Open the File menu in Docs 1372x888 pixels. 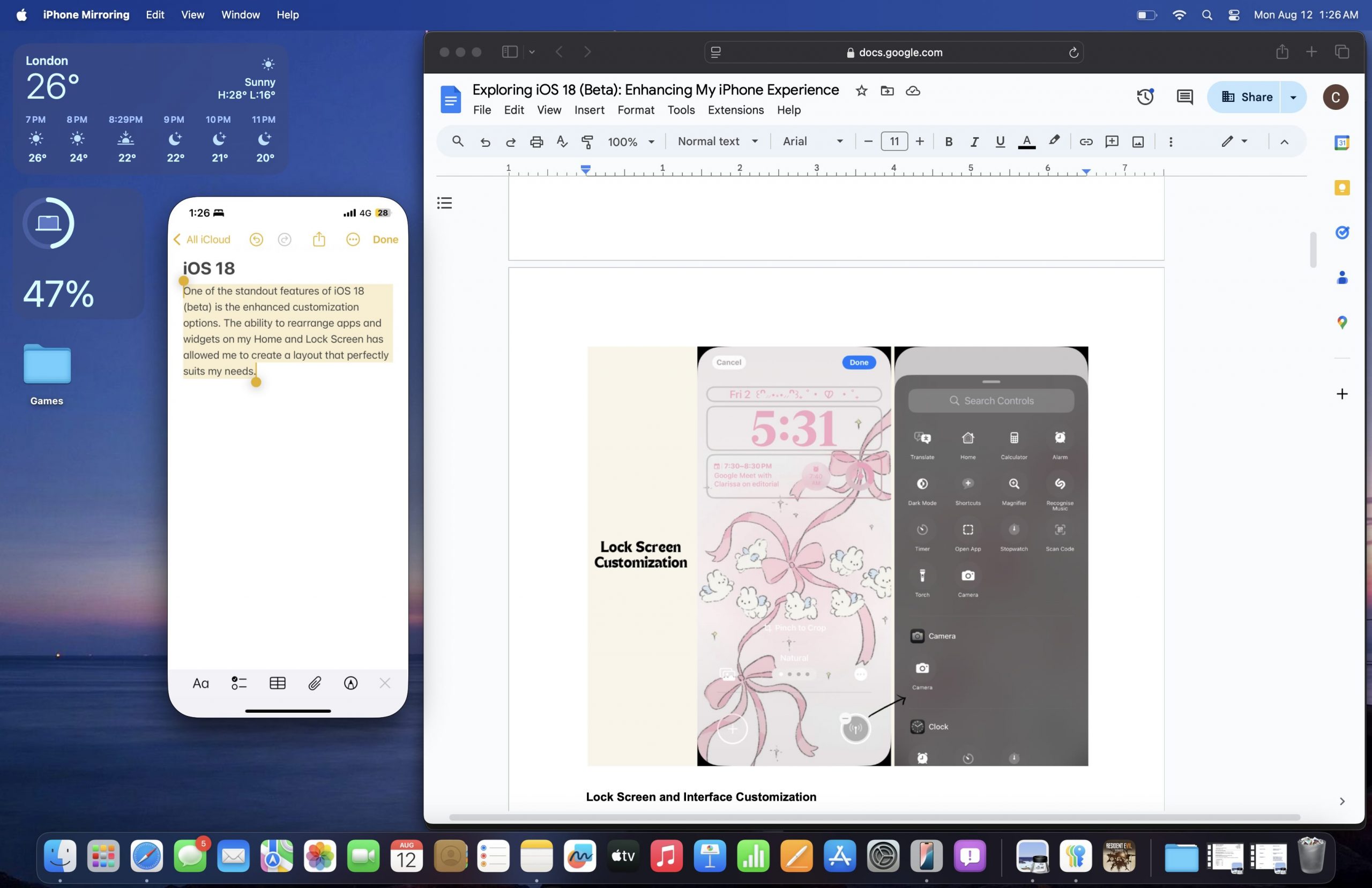(x=482, y=110)
